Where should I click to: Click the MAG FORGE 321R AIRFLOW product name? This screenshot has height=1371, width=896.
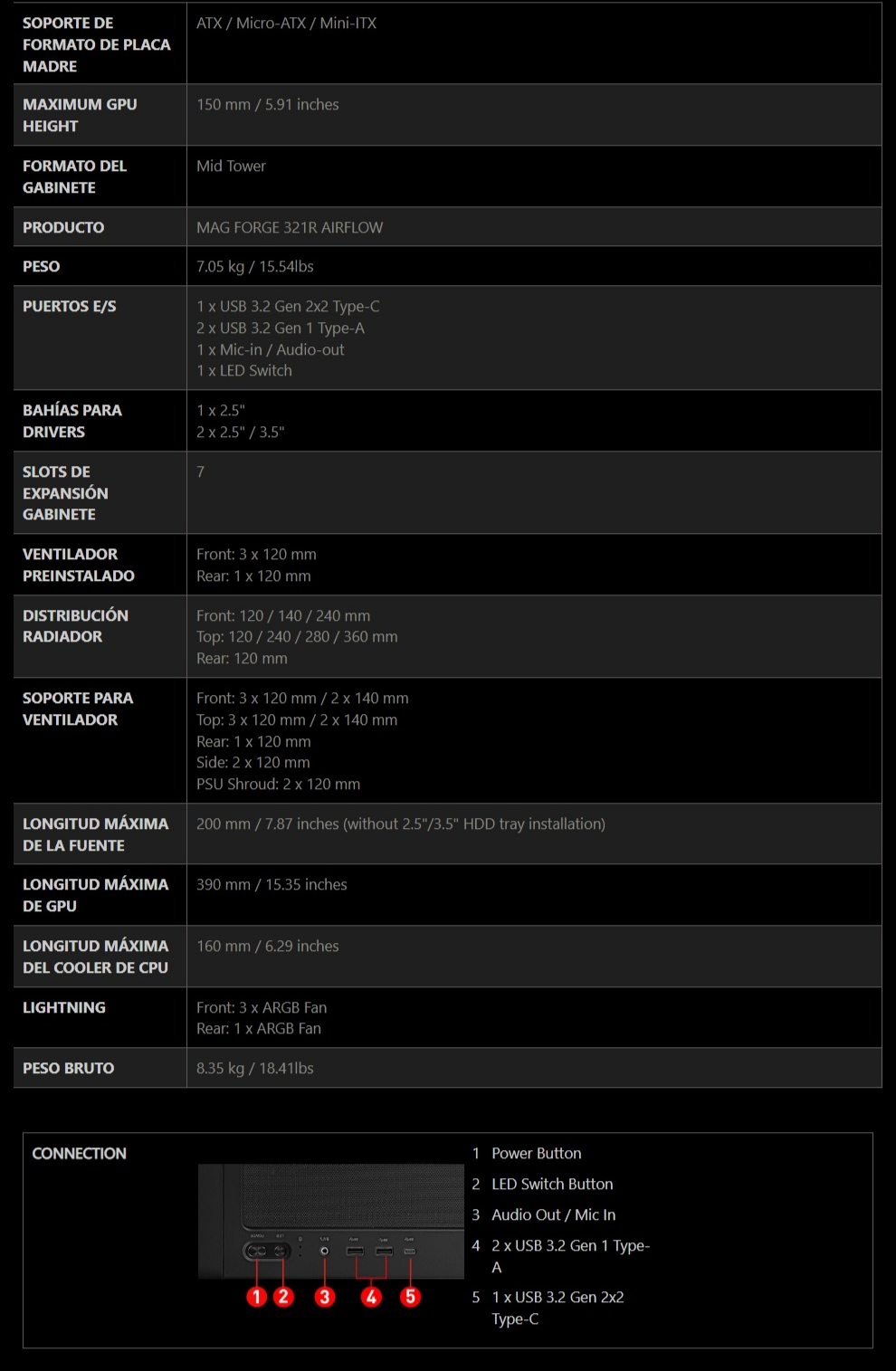(x=290, y=228)
